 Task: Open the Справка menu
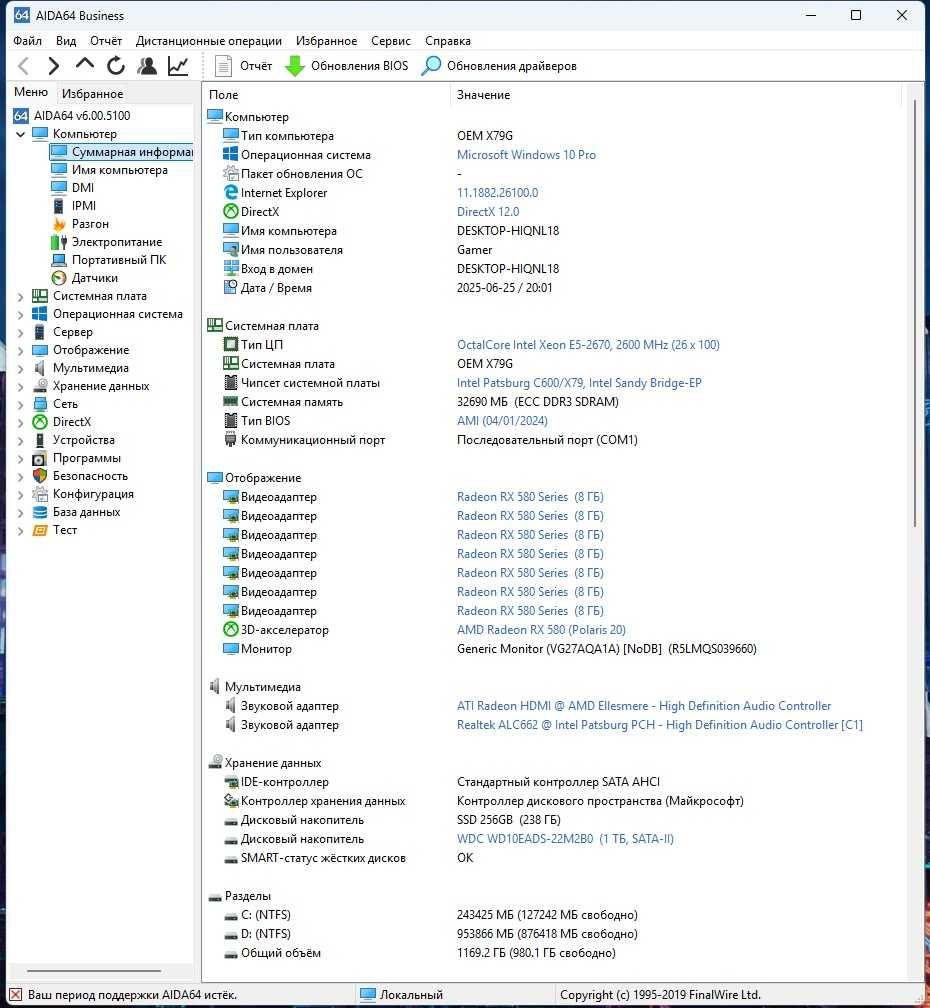(x=448, y=40)
